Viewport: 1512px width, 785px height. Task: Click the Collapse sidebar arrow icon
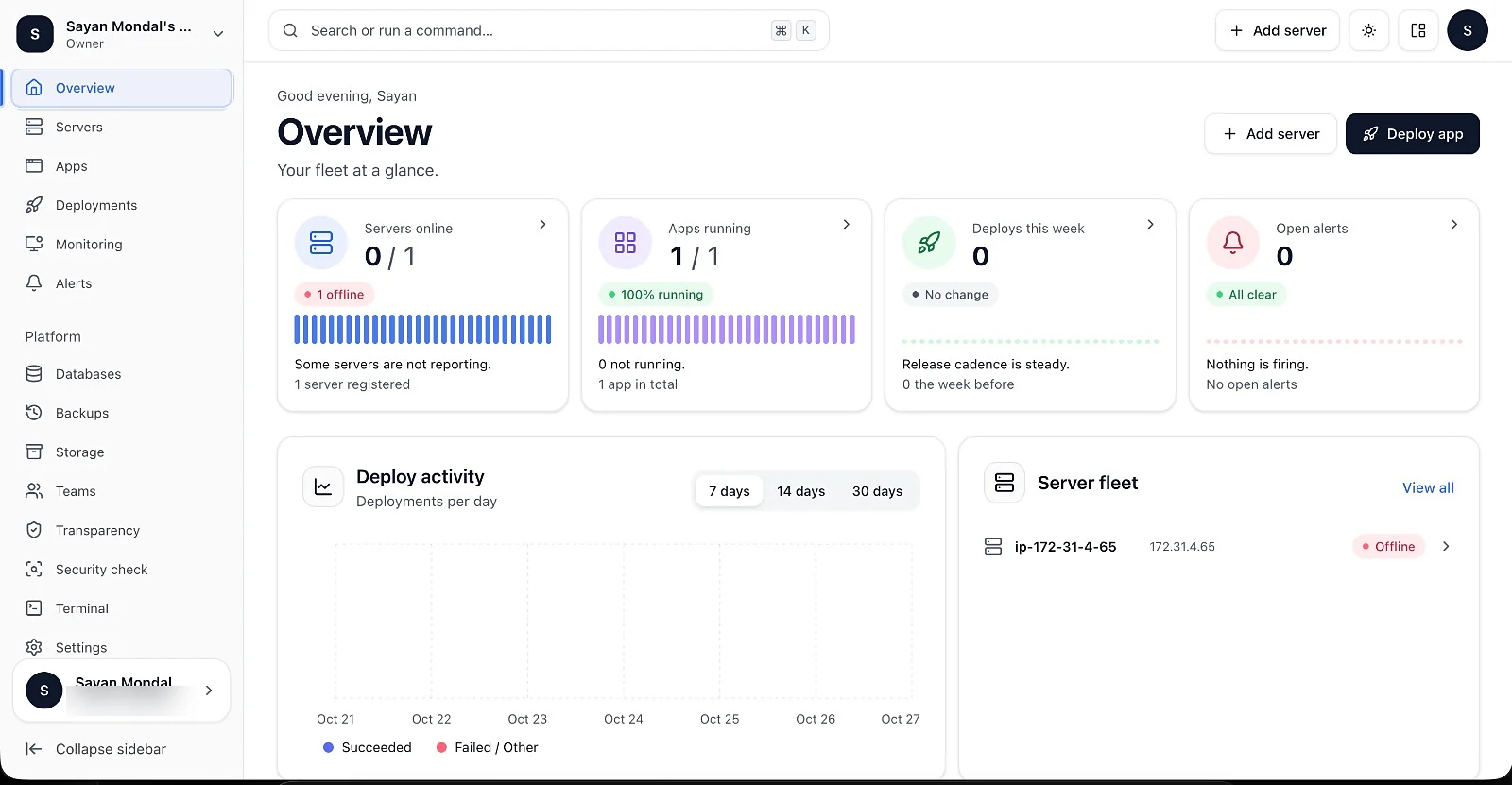34,749
